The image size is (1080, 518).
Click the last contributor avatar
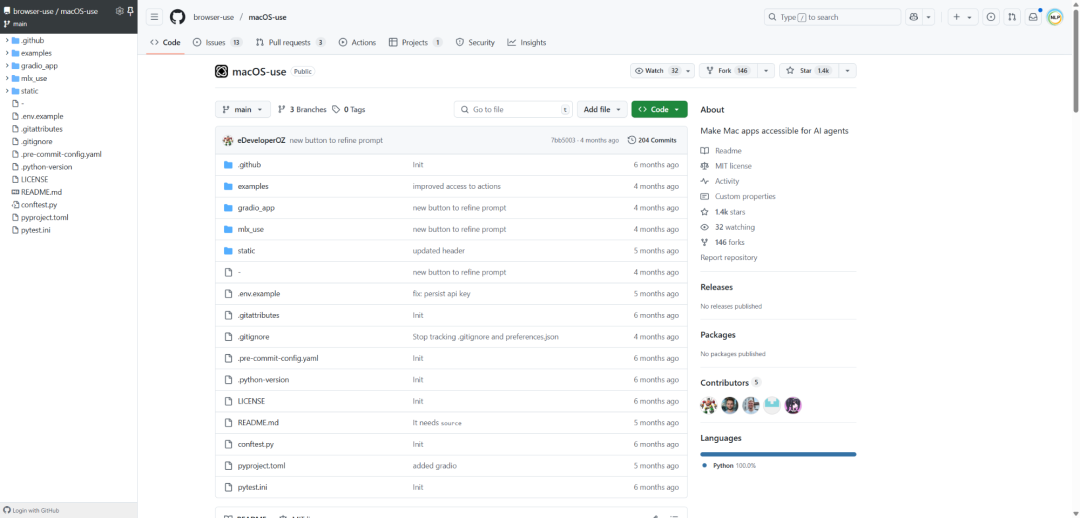[x=793, y=405]
